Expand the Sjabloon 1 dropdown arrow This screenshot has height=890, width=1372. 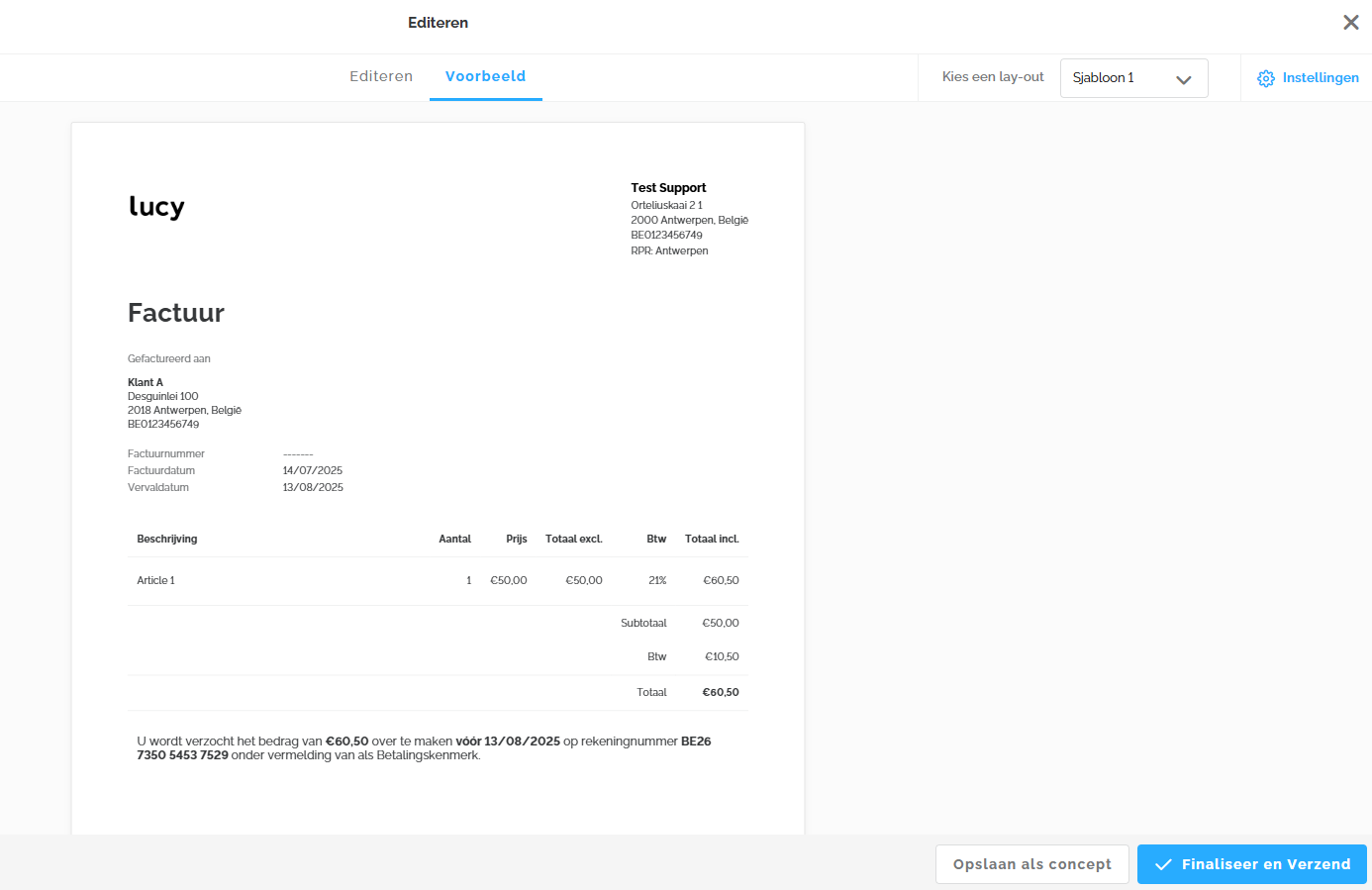1183,79
